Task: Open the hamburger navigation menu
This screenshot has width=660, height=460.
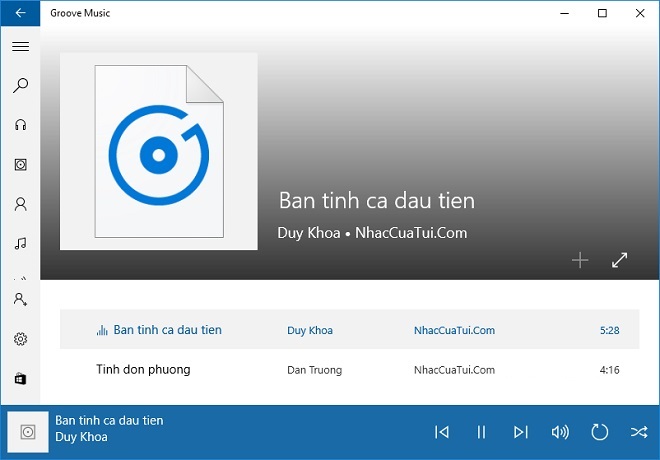Action: point(20,47)
